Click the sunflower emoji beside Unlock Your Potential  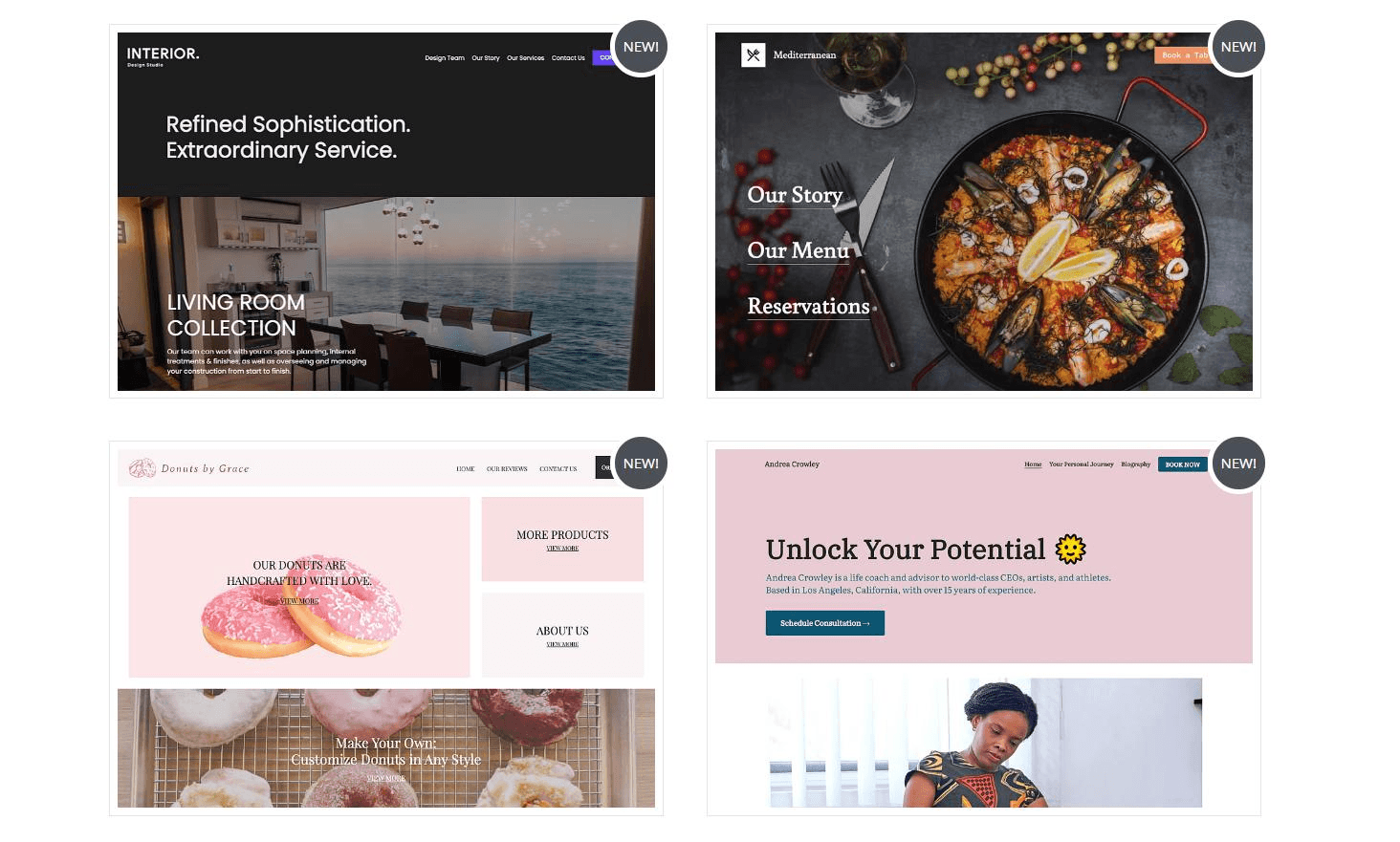tap(1070, 549)
